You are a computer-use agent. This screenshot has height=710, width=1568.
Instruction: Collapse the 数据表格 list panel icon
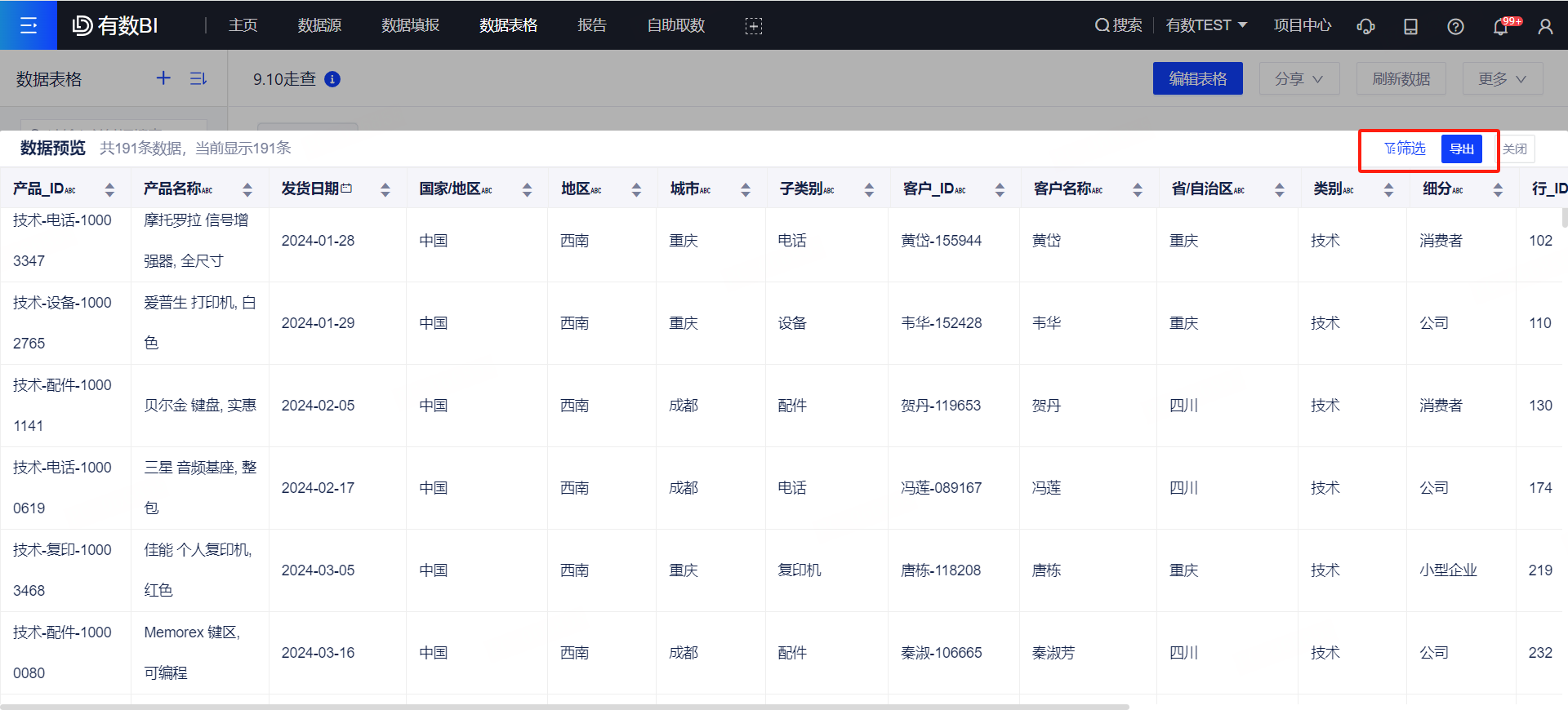tap(198, 78)
